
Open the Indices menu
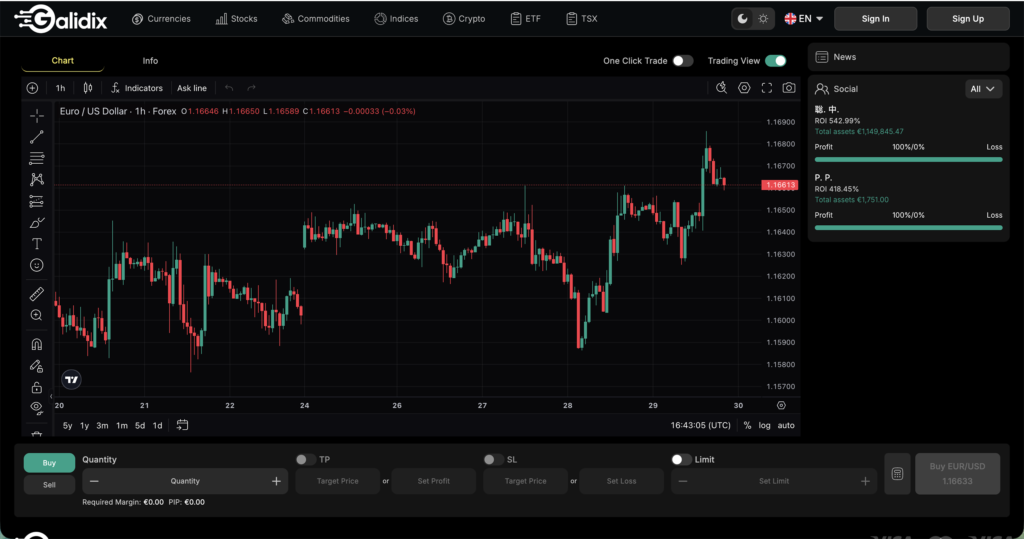pos(396,19)
